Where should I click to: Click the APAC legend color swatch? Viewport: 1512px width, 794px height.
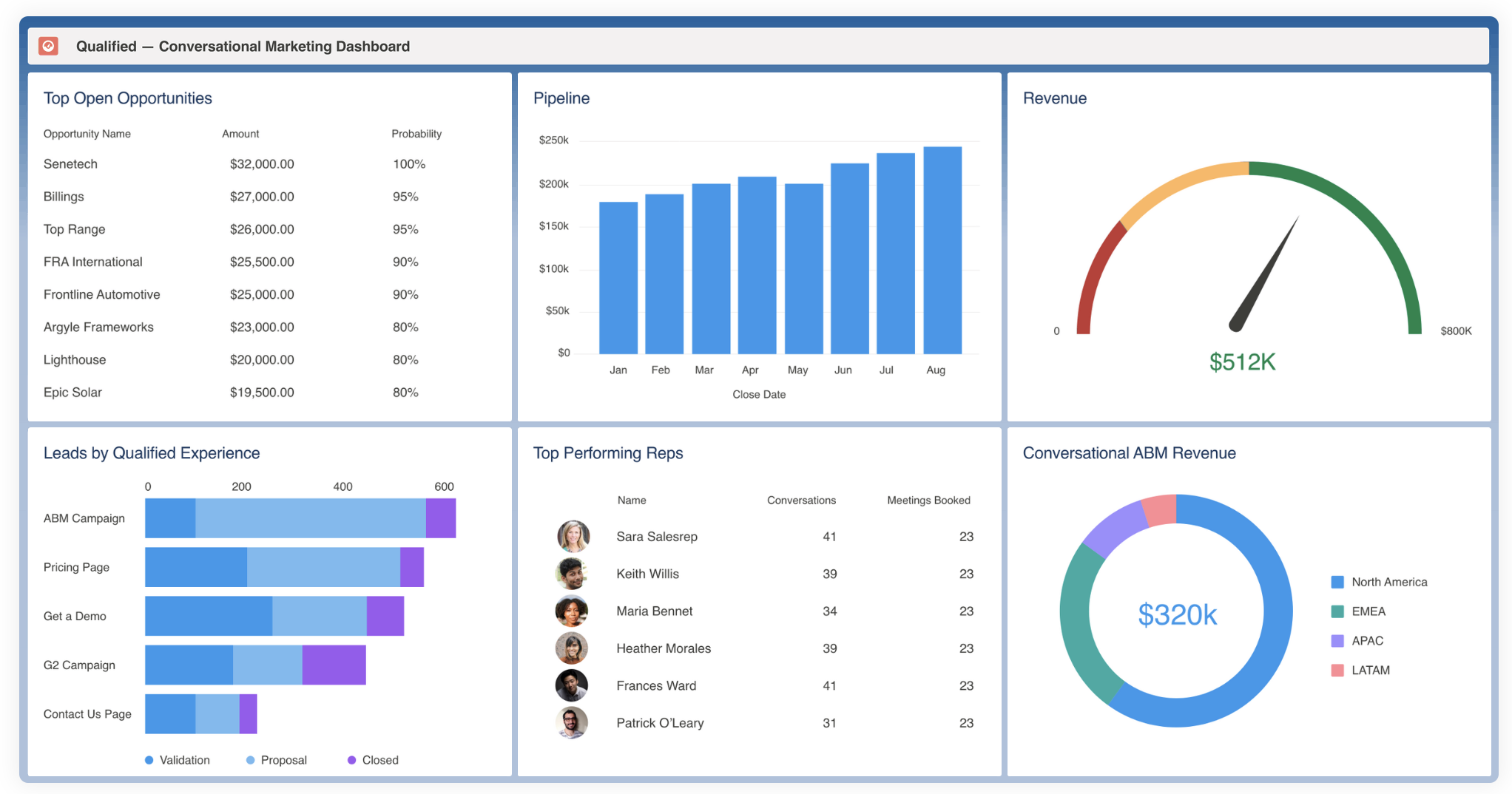click(1337, 641)
